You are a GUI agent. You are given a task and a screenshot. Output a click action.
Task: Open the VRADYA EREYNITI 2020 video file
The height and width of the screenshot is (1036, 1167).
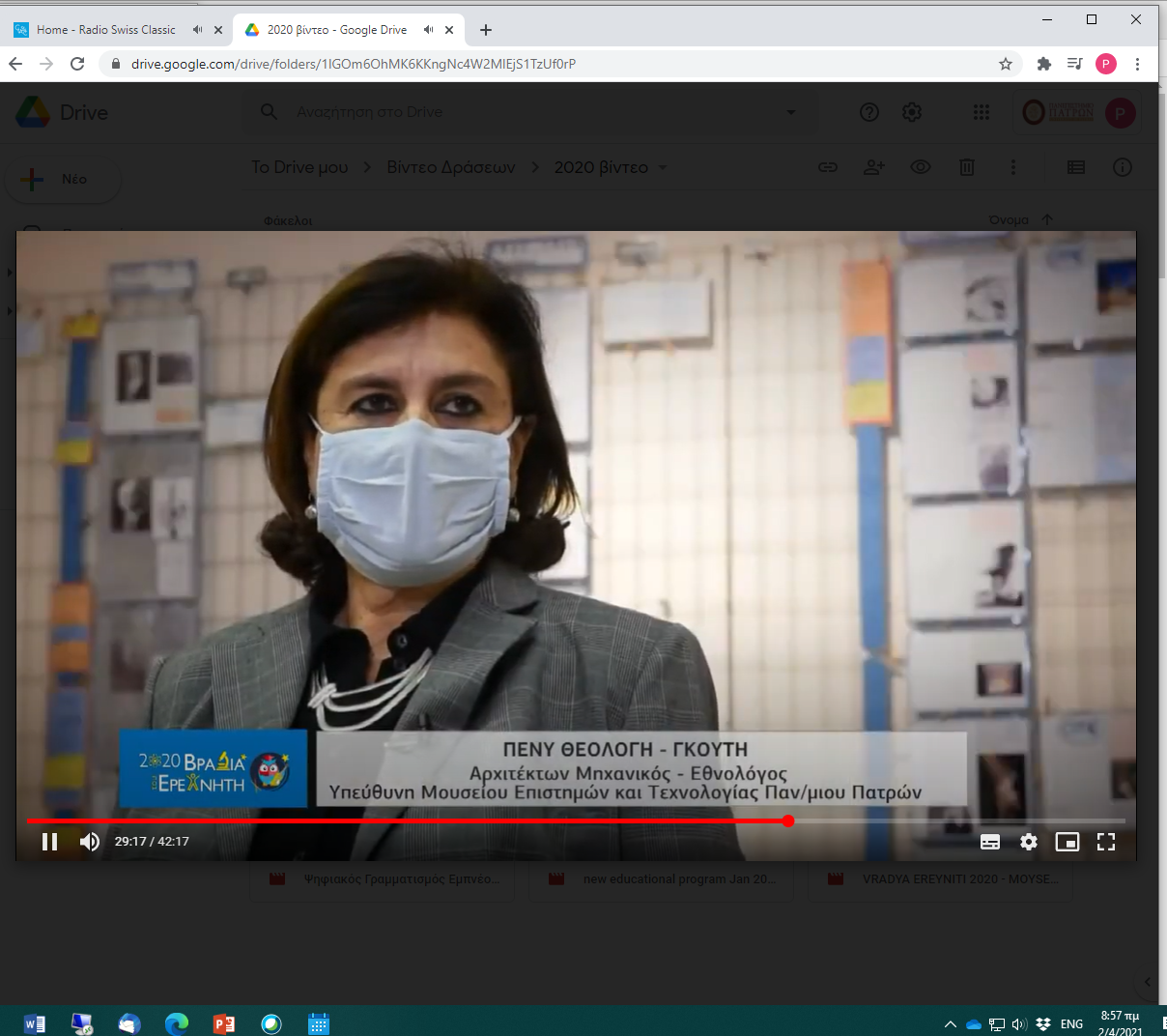click(942, 879)
